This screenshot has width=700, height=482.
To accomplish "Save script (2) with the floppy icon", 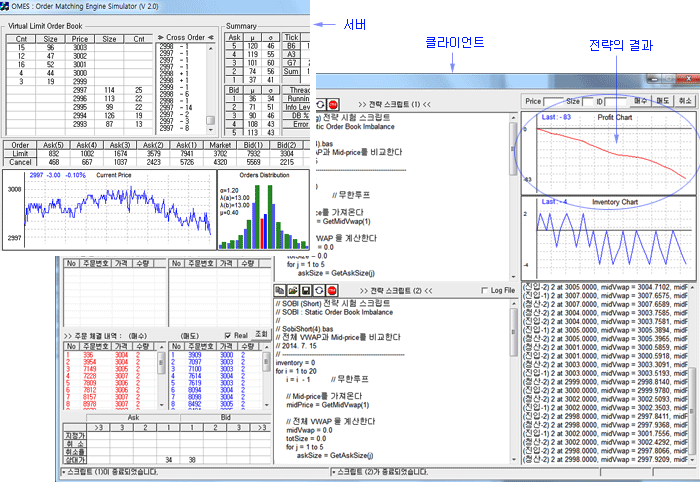I will (x=306, y=291).
